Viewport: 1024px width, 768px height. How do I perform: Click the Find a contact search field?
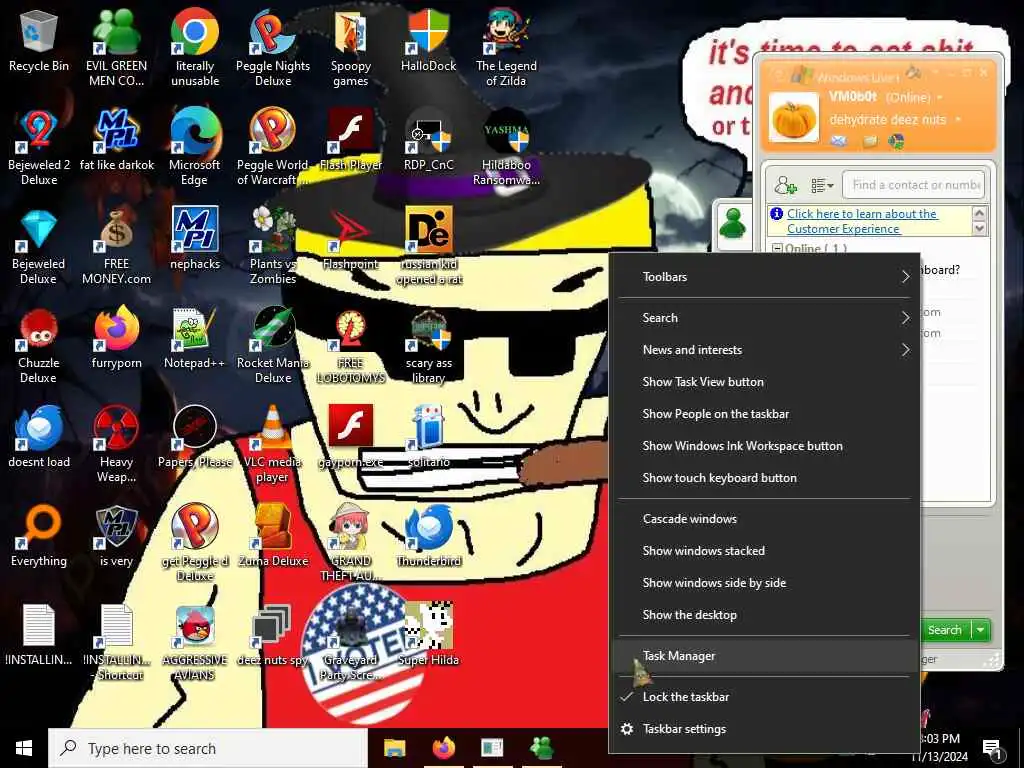point(913,185)
